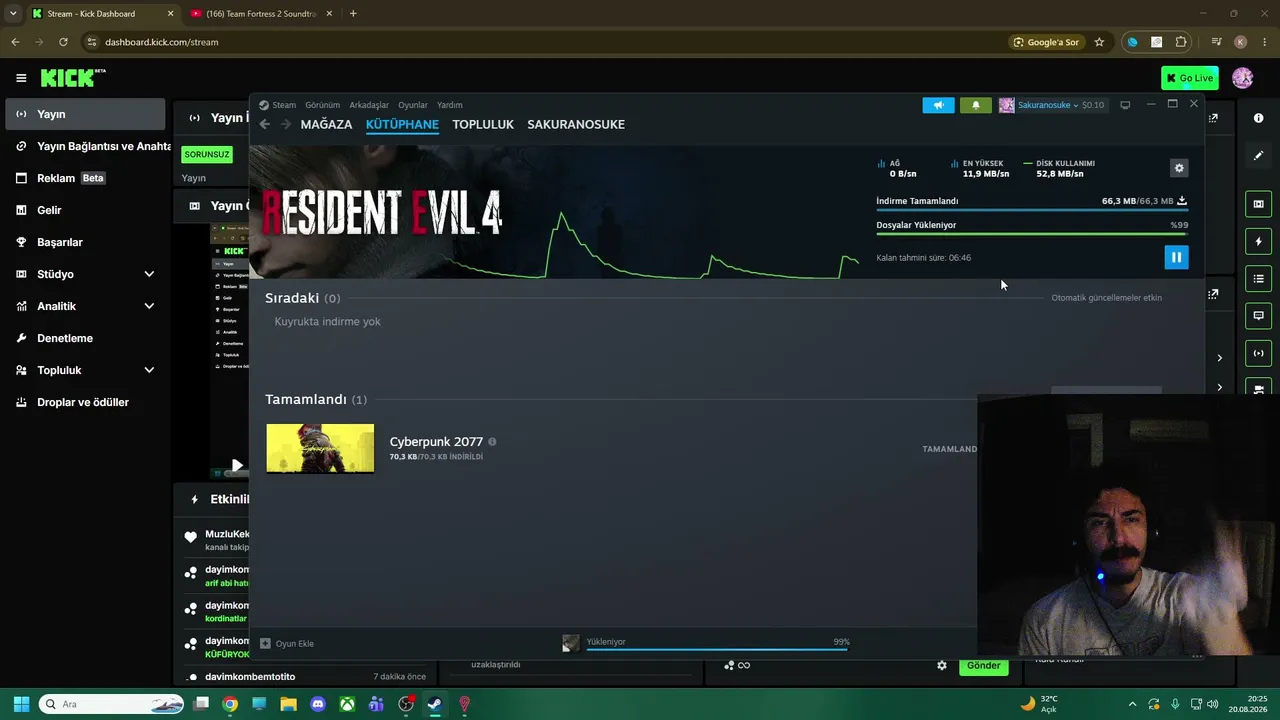The height and width of the screenshot is (720, 1280).
Task: Select Yayın in the Kick sidebar
Action: pos(85,114)
